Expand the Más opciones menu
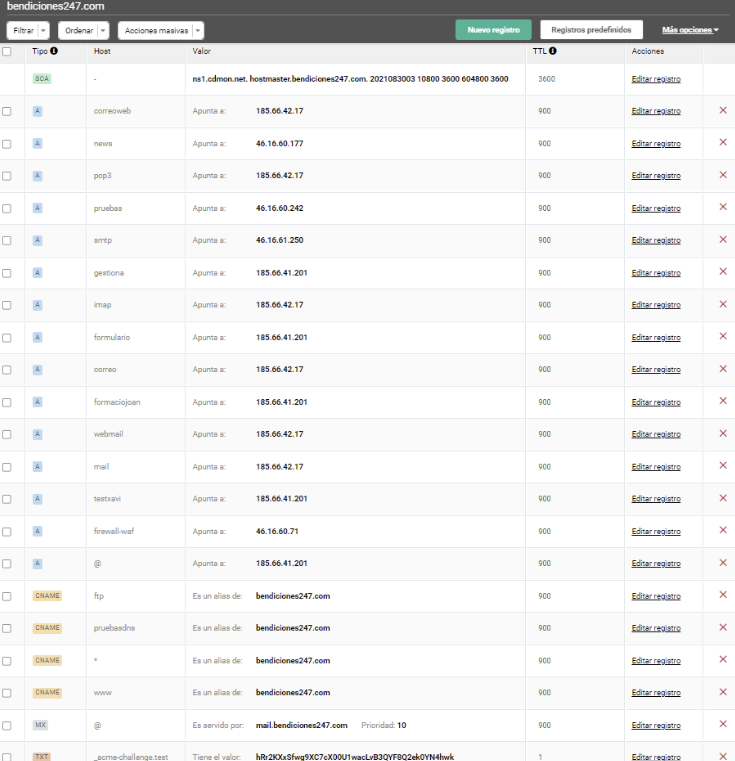Screen dimensions: 735x761 tap(690, 30)
